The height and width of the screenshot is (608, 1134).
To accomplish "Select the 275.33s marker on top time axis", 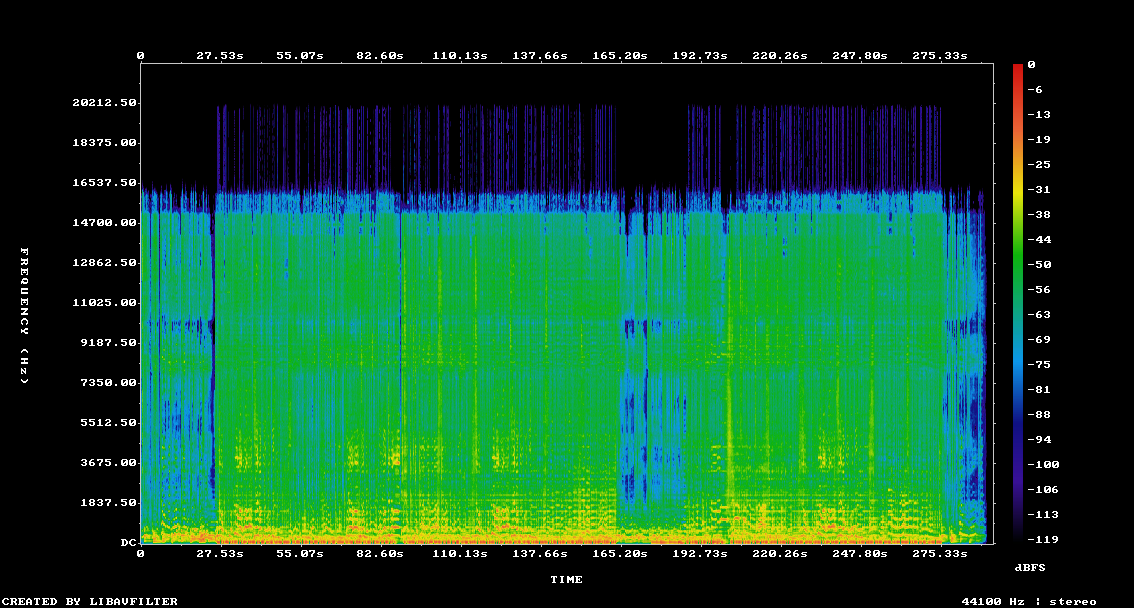I will (940, 56).
